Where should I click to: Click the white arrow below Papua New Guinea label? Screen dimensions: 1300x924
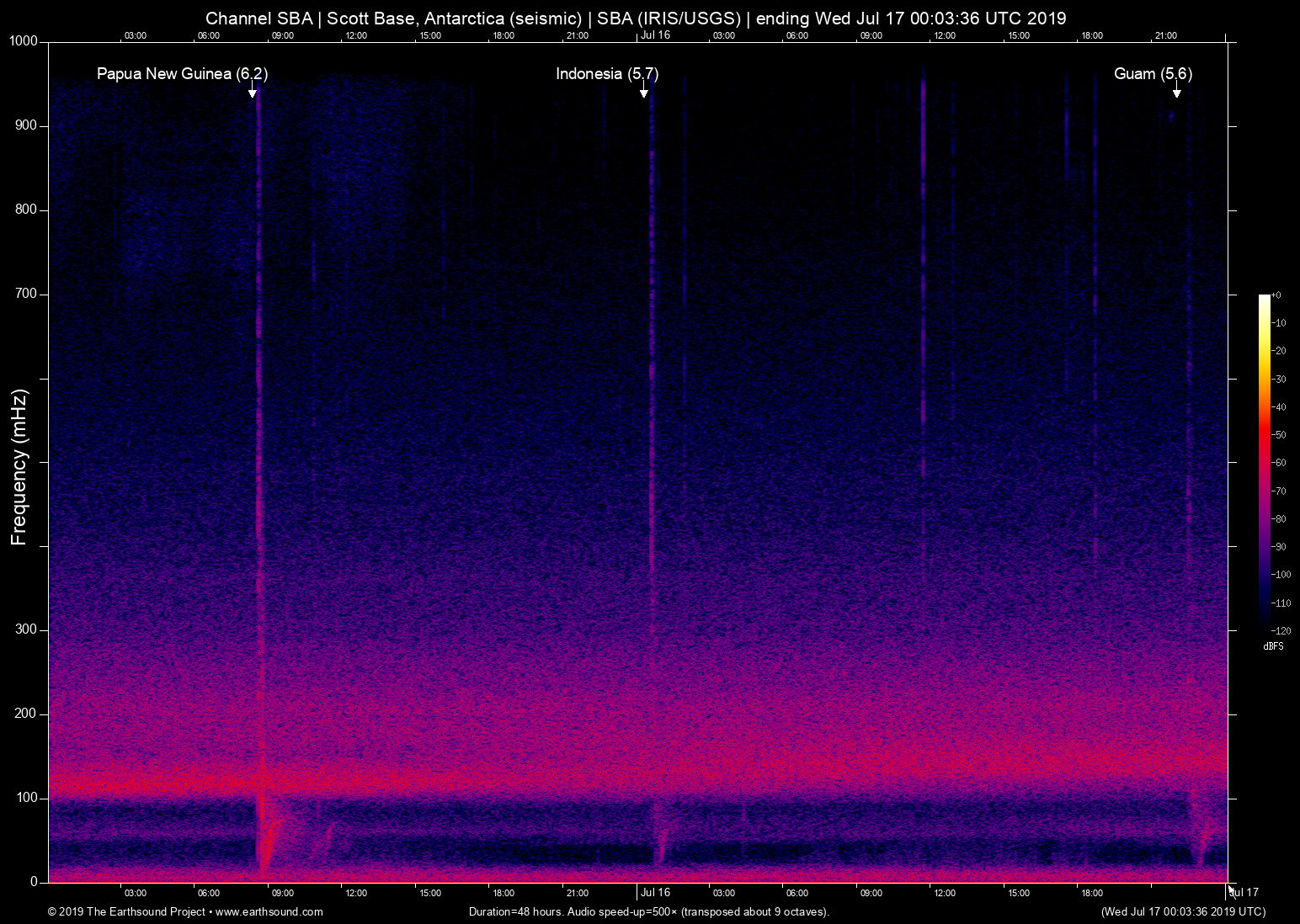click(x=254, y=93)
